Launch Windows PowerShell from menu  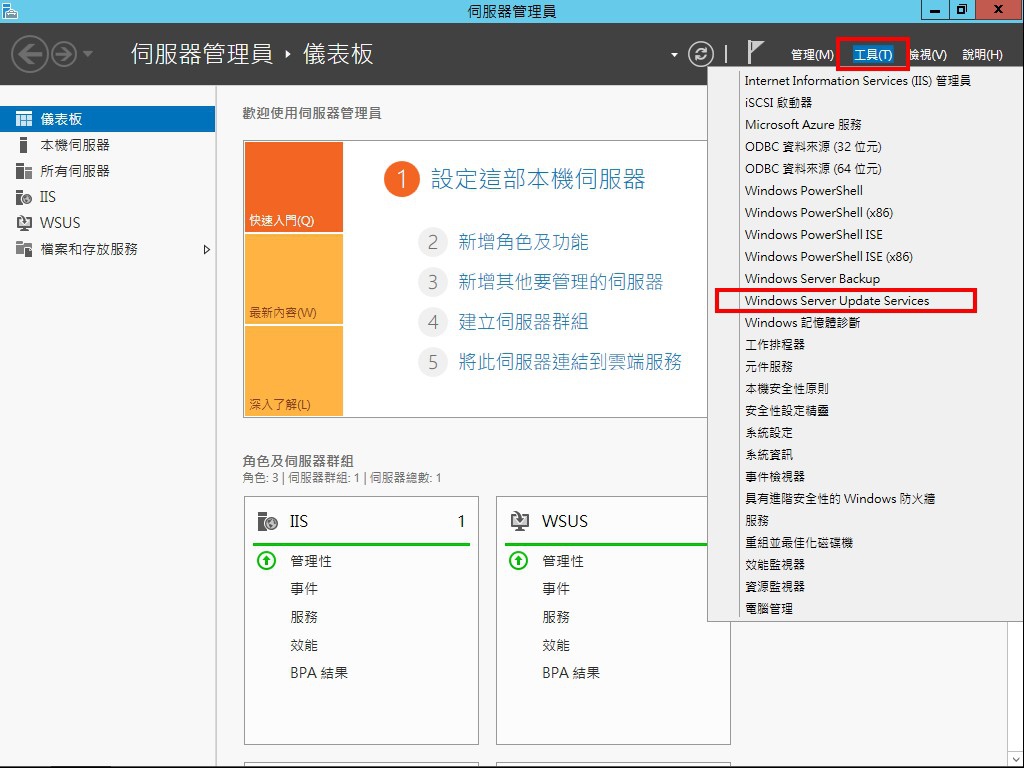pyautogui.click(x=804, y=191)
